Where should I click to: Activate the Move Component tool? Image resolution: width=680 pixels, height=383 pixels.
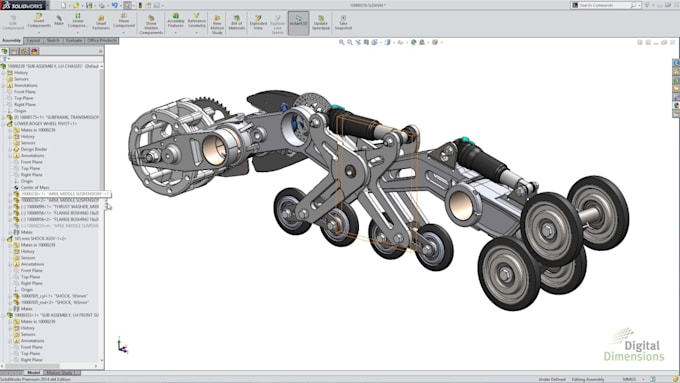[x=124, y=20]
